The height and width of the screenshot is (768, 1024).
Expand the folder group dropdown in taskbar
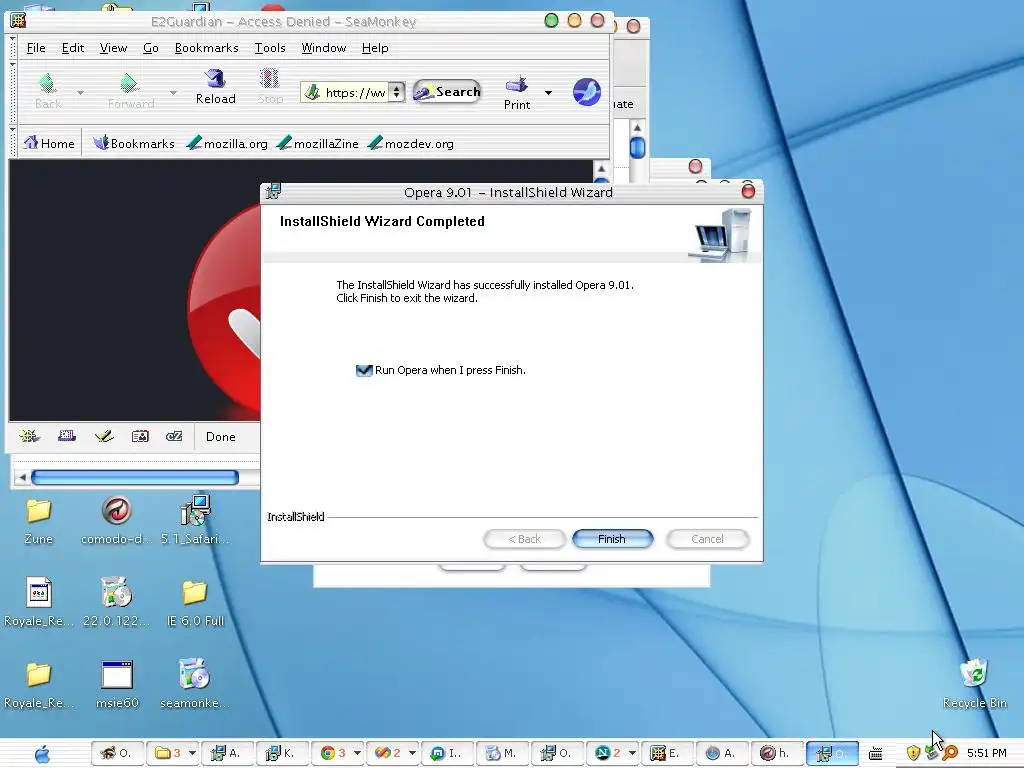tap(192, 753)
